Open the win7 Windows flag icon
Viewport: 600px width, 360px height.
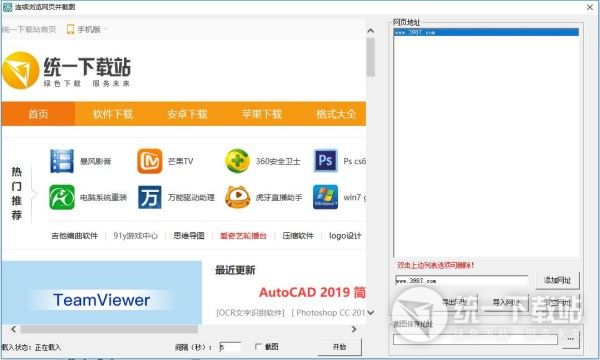point(325,197)
